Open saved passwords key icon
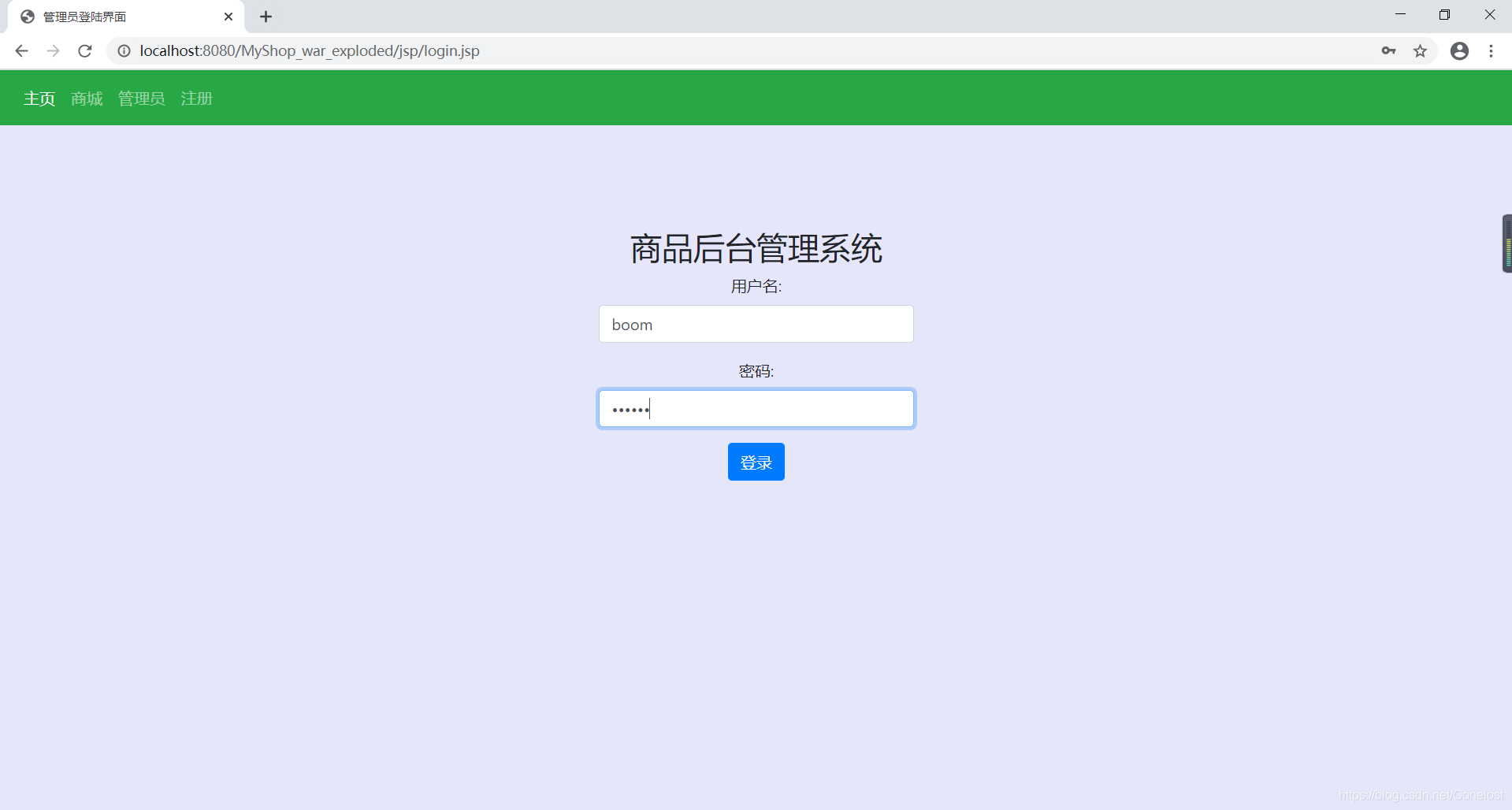 coord(1388,51)
